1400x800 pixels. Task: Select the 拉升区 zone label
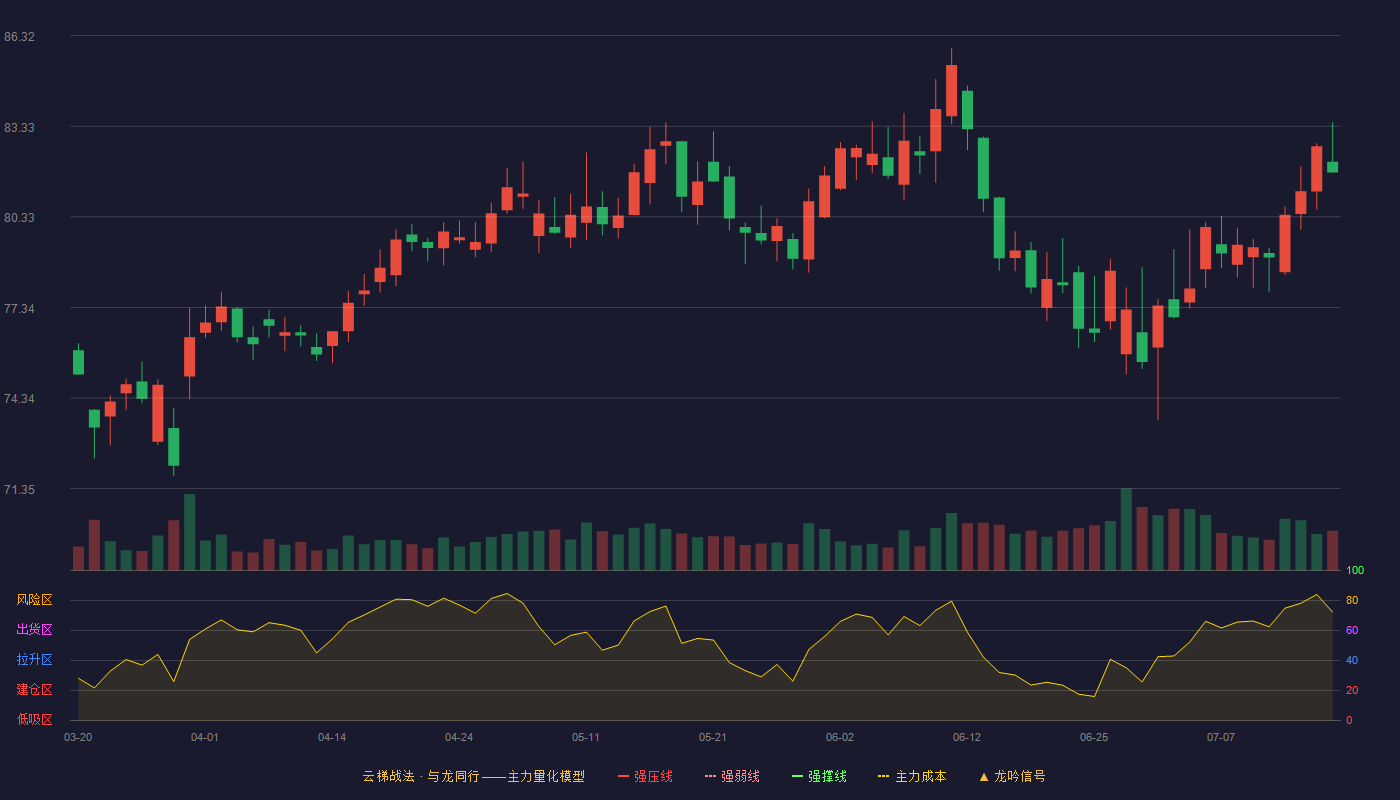click(x=35, y=660)
